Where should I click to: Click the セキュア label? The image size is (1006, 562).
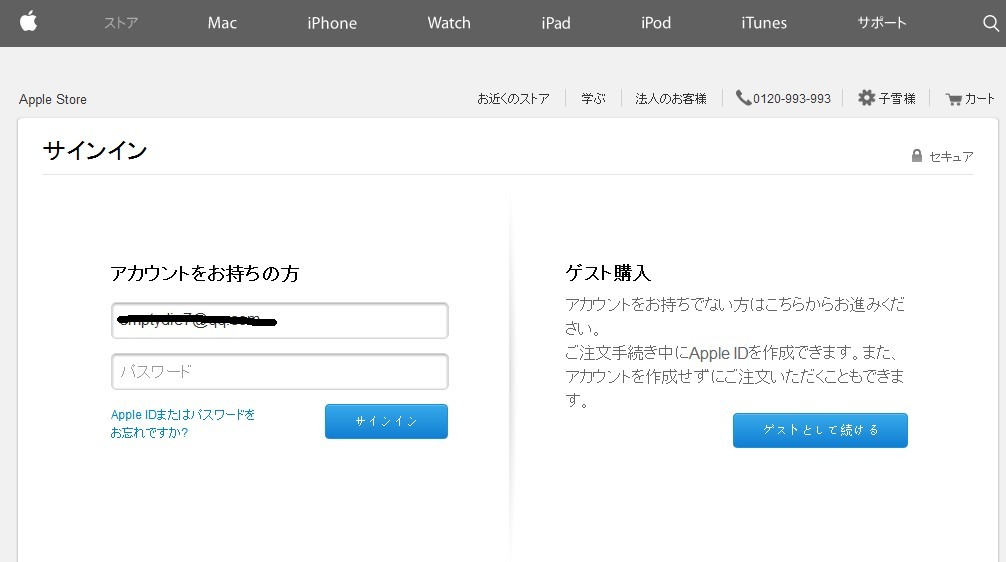point(951,157)
